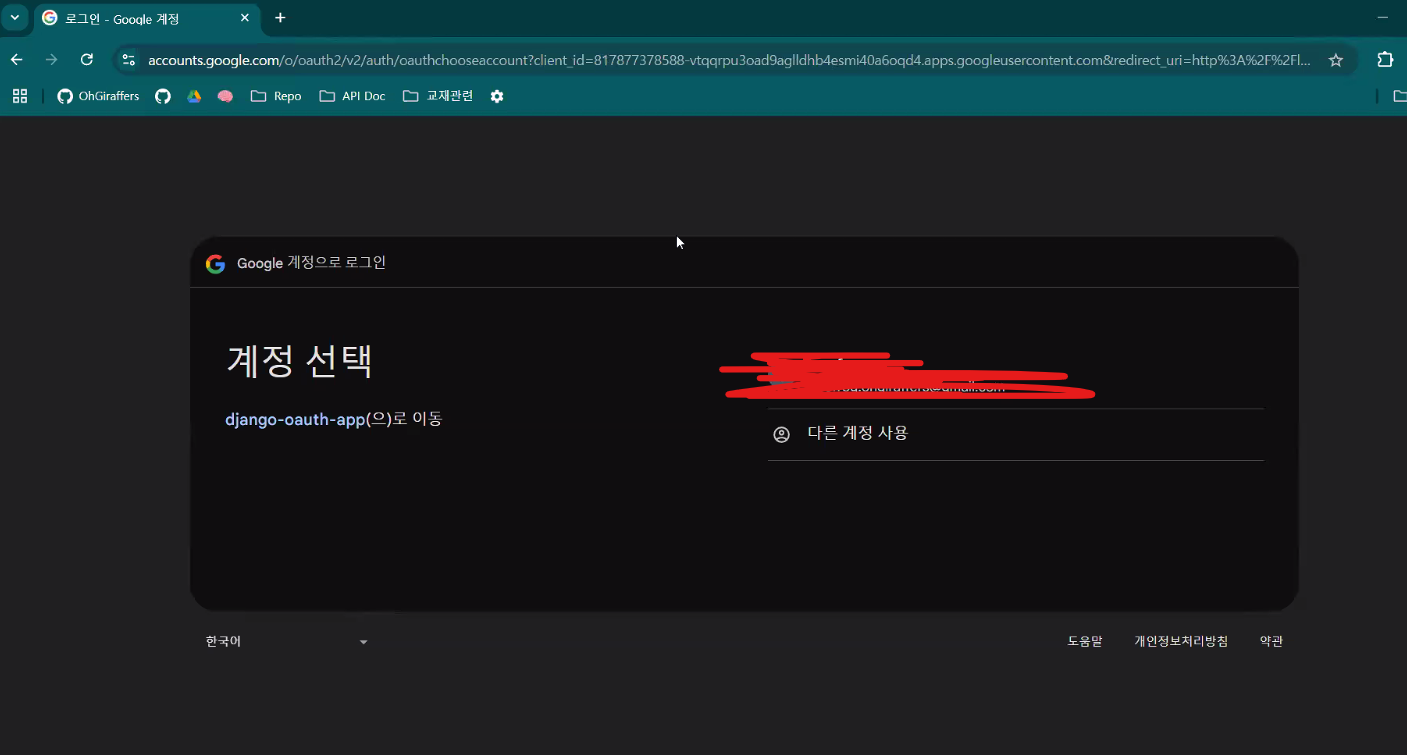Screen dimensions: 1407x755
Task: Open the 개인정보처리방침 link
Action: tap(1181, 641)
